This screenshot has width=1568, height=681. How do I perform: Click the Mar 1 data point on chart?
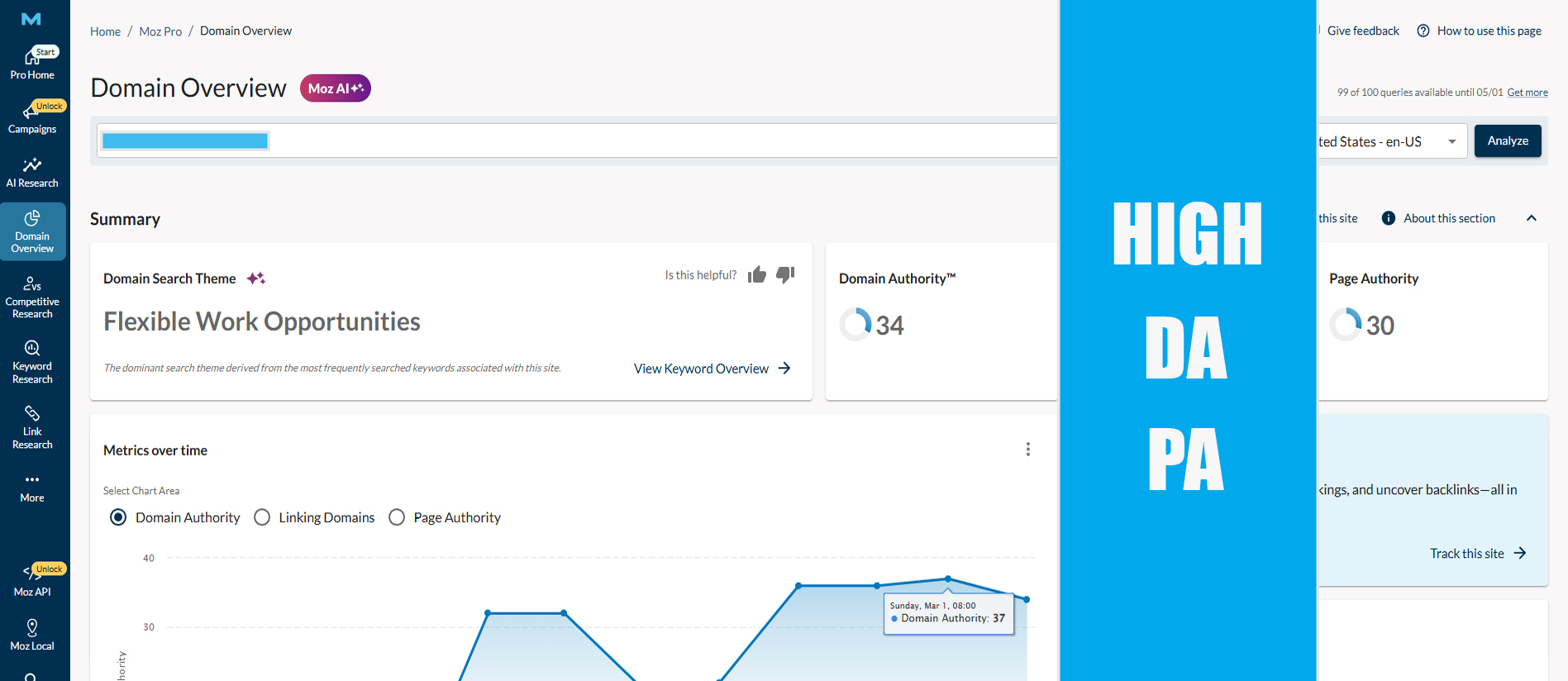[x=948, y=579]
